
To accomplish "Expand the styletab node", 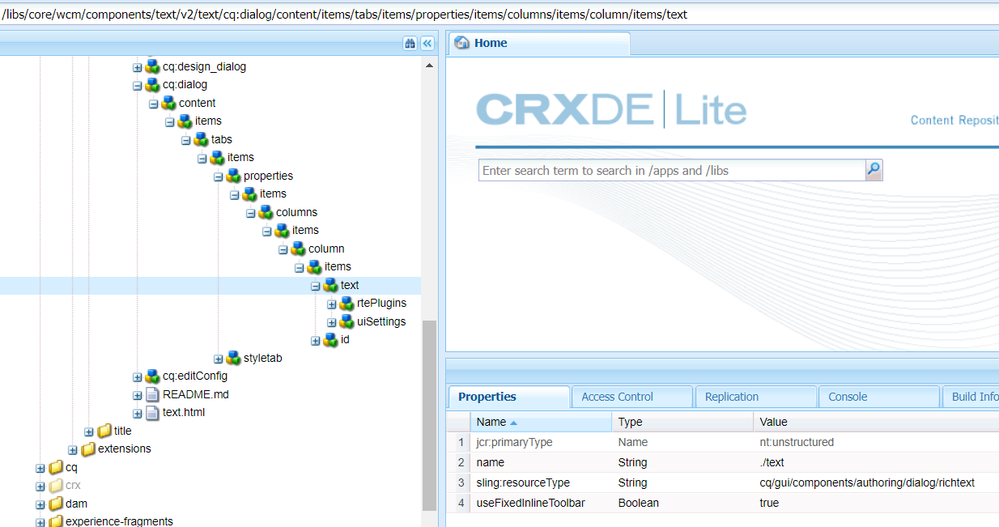I will pyautogui.click(x=219, y=358).
